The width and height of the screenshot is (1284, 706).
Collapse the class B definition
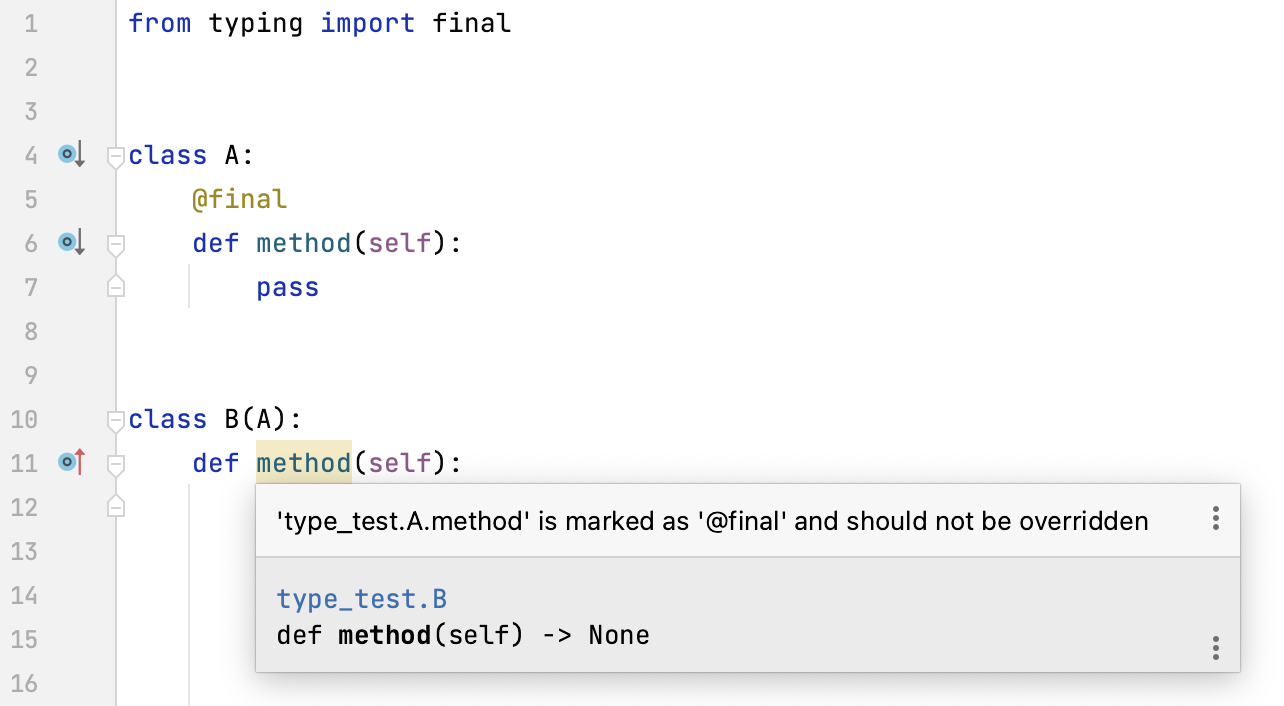click(x=115, y=420)
